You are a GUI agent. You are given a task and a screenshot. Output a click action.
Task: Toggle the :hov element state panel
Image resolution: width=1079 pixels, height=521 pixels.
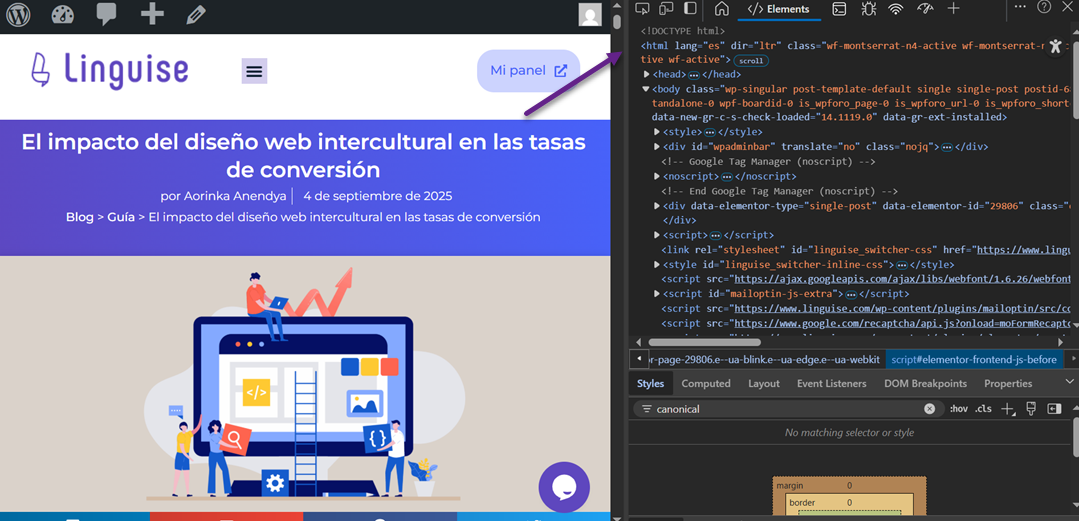tap(959, 409)
